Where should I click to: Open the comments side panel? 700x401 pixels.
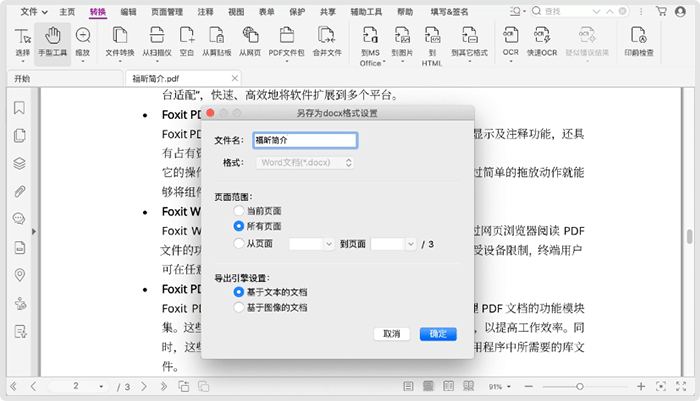point(19,219)
